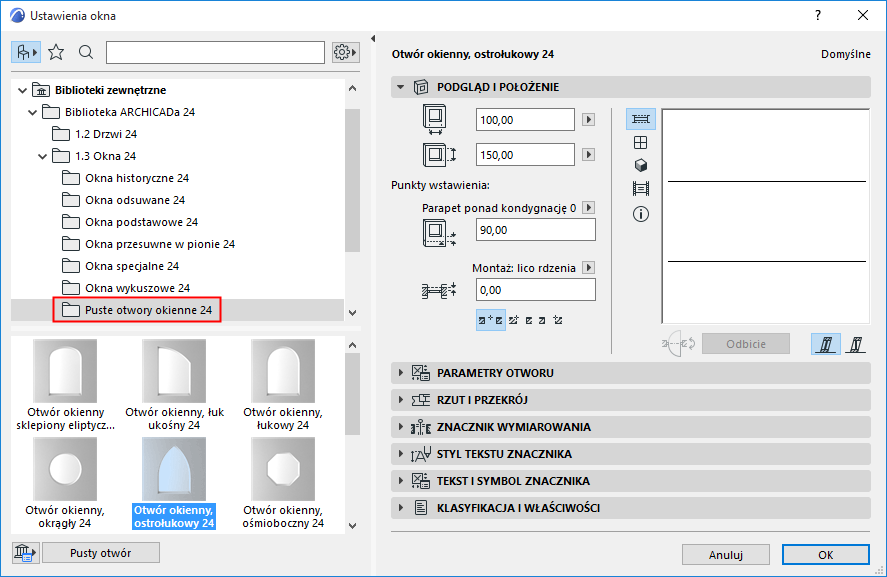The height and width of the screenshot is (577, 887).
Task: Click the reveal depth icon beside 0,00
Action: (x=440, y=291)
